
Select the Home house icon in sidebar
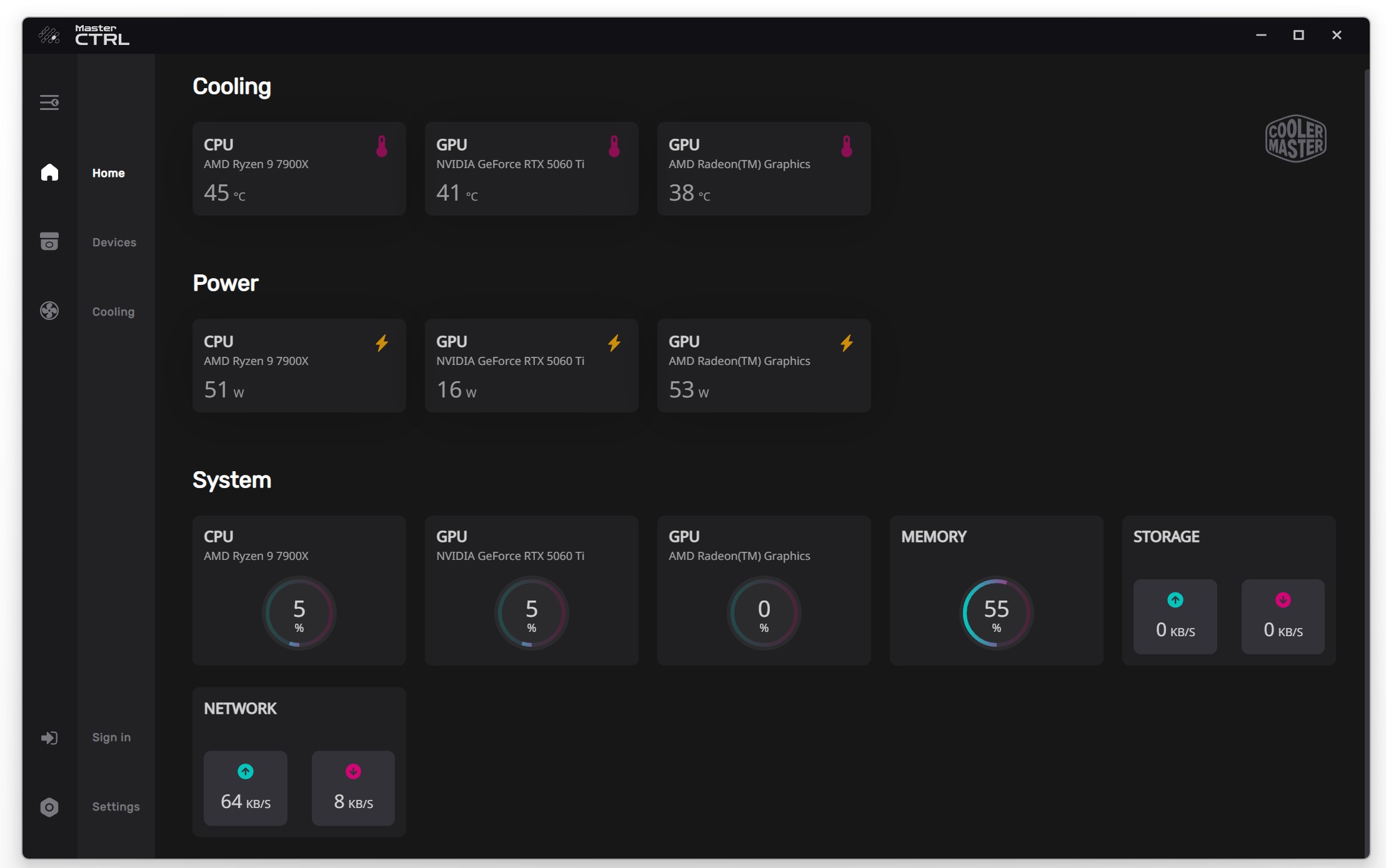tap(50, 172)
